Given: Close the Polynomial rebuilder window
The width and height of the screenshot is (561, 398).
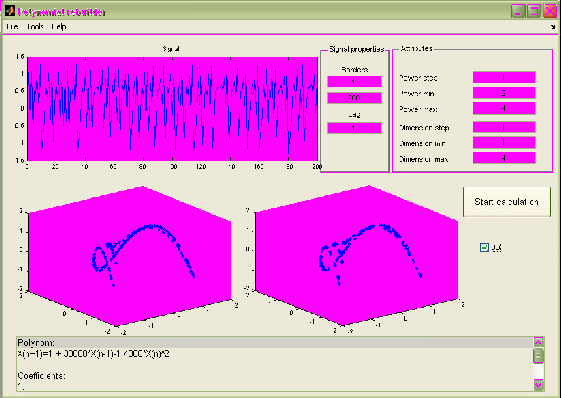Looking at the screenshot, I should [x=549, y=11].
